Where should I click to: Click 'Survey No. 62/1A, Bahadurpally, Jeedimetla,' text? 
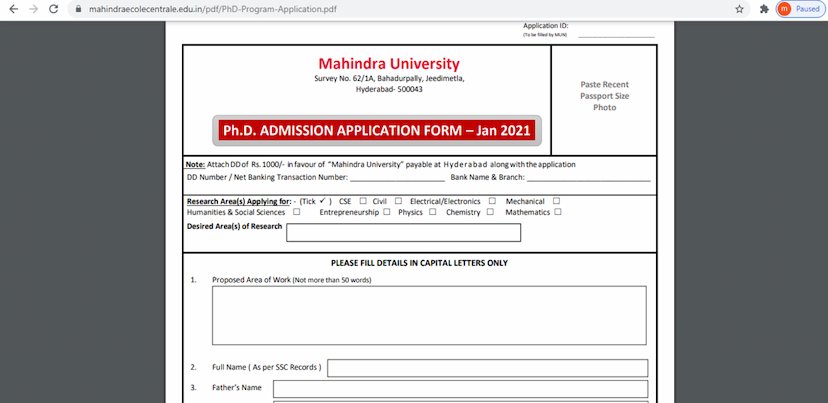coord(389,78)
